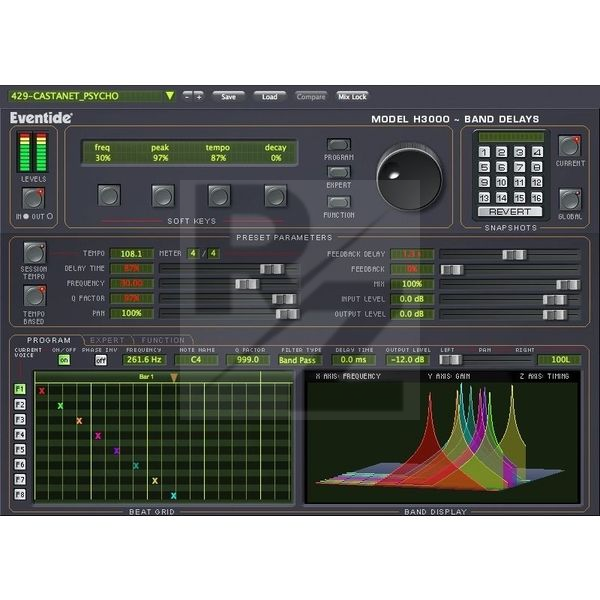Click the Compare button

pos(311,96)
